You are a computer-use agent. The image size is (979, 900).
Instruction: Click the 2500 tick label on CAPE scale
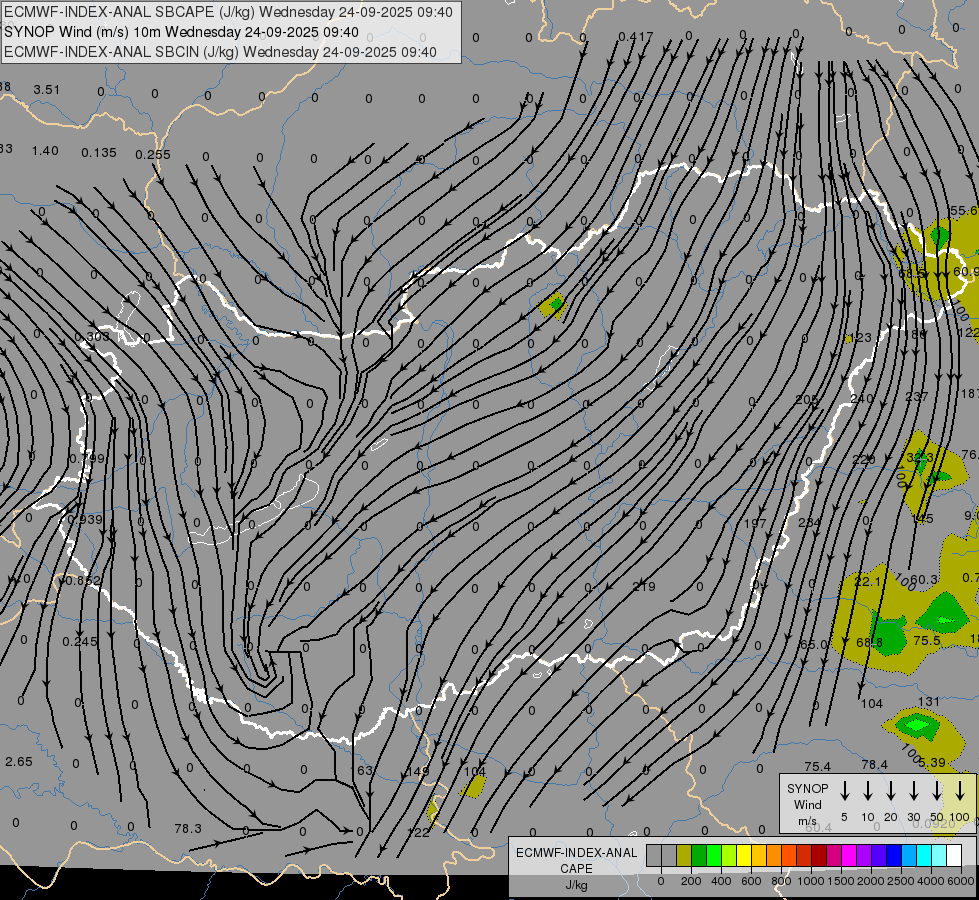tap(901, 881)
